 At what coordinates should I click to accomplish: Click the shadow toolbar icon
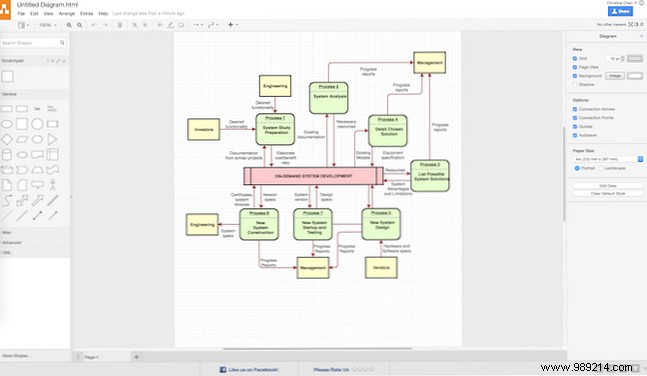click(x=181, y=25)
